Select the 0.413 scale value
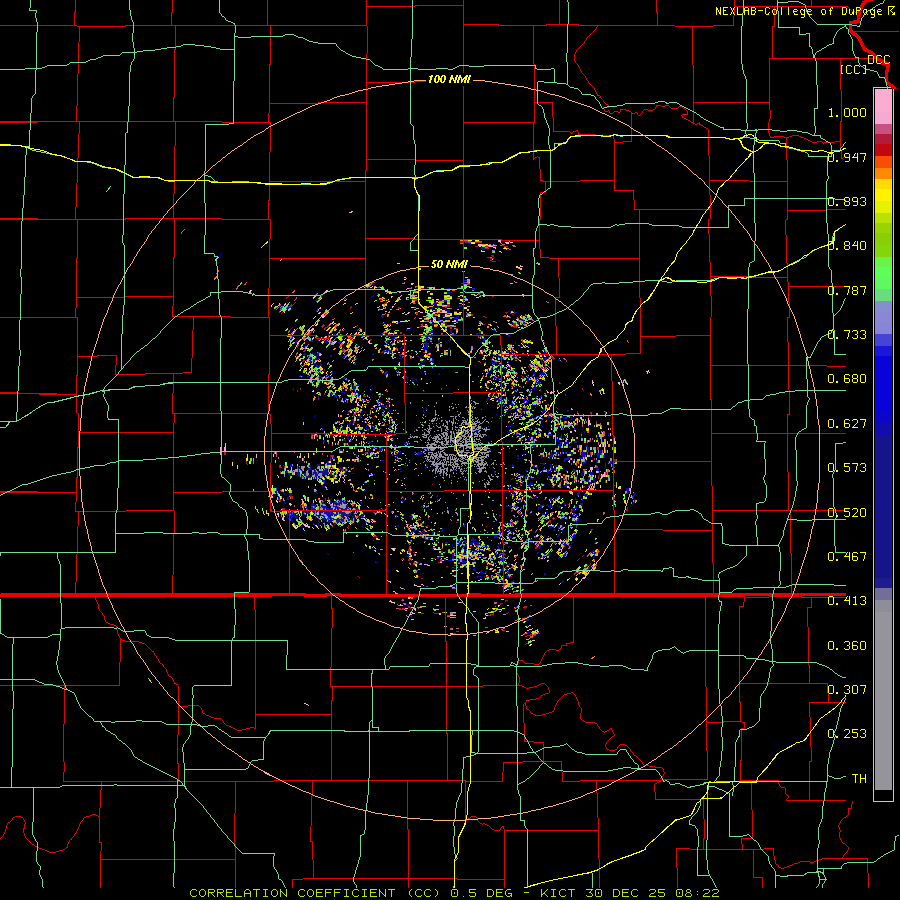 click(847, 601)
